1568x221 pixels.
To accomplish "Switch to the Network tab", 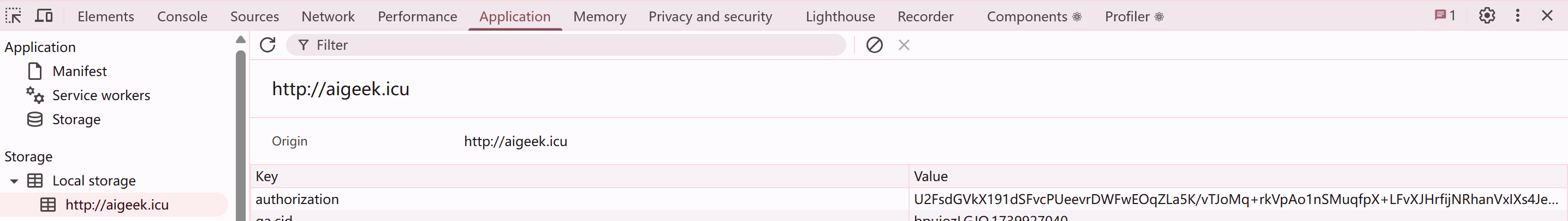I will (328, 16).
